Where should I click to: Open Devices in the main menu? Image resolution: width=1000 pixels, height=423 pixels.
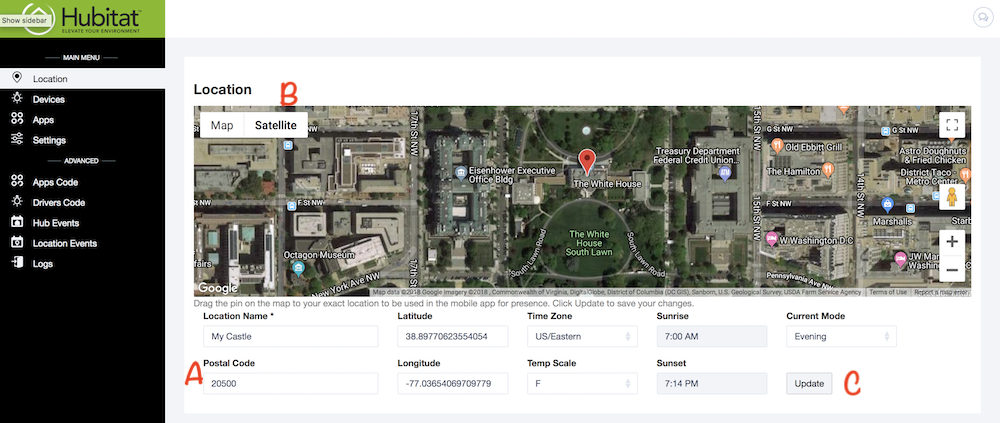click(48, 99)
